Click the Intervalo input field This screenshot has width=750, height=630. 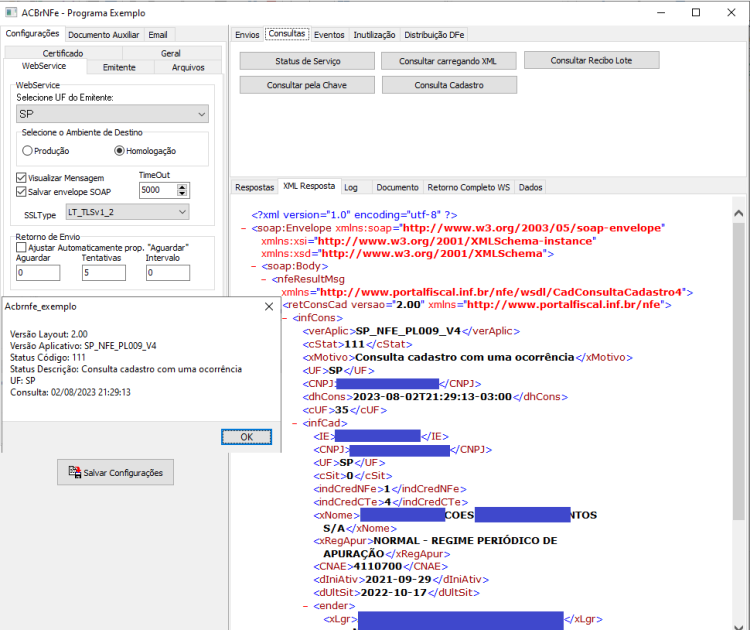[168, 273]
